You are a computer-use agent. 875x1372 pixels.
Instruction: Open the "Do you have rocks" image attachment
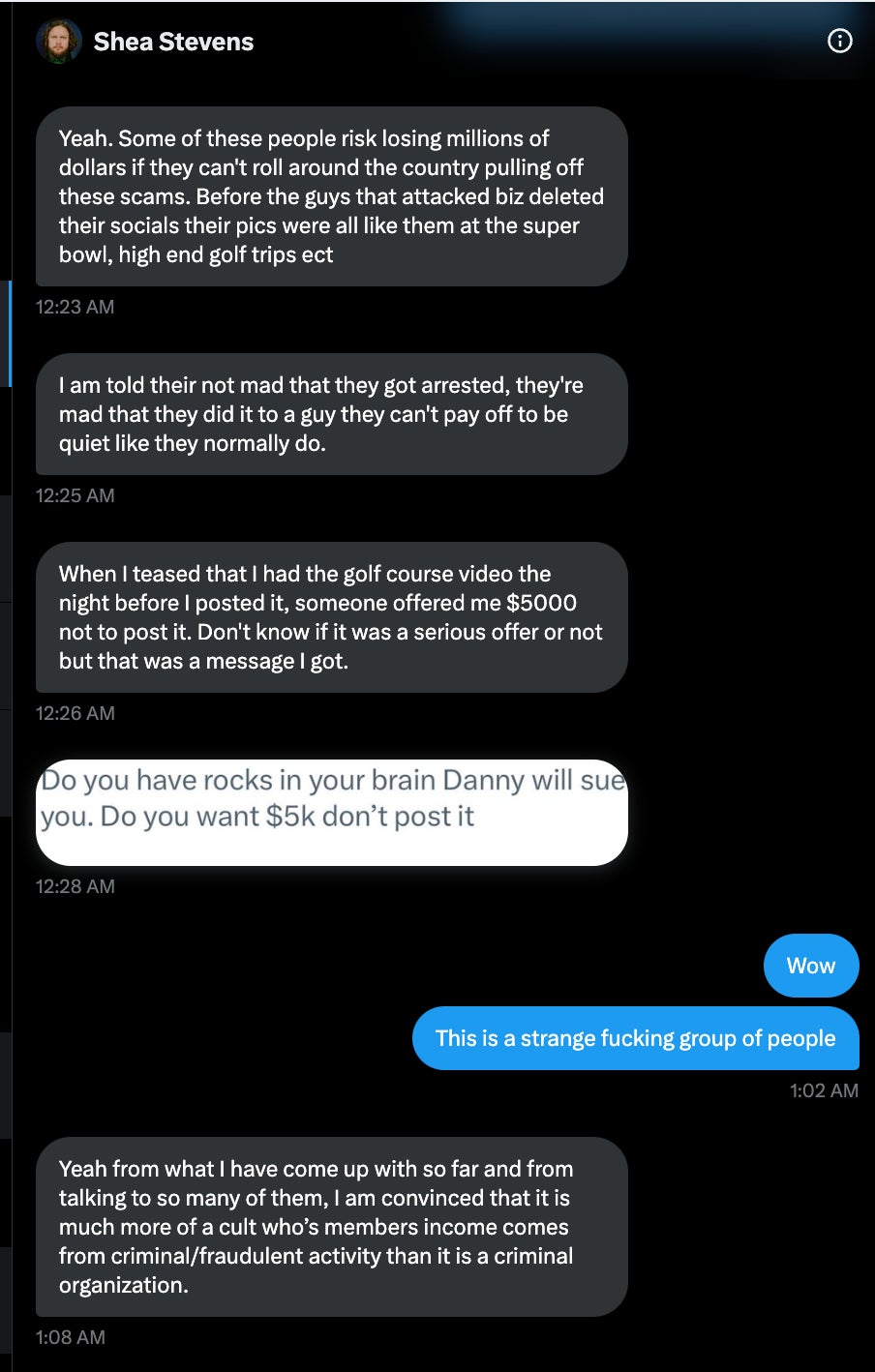coord(332,813)
